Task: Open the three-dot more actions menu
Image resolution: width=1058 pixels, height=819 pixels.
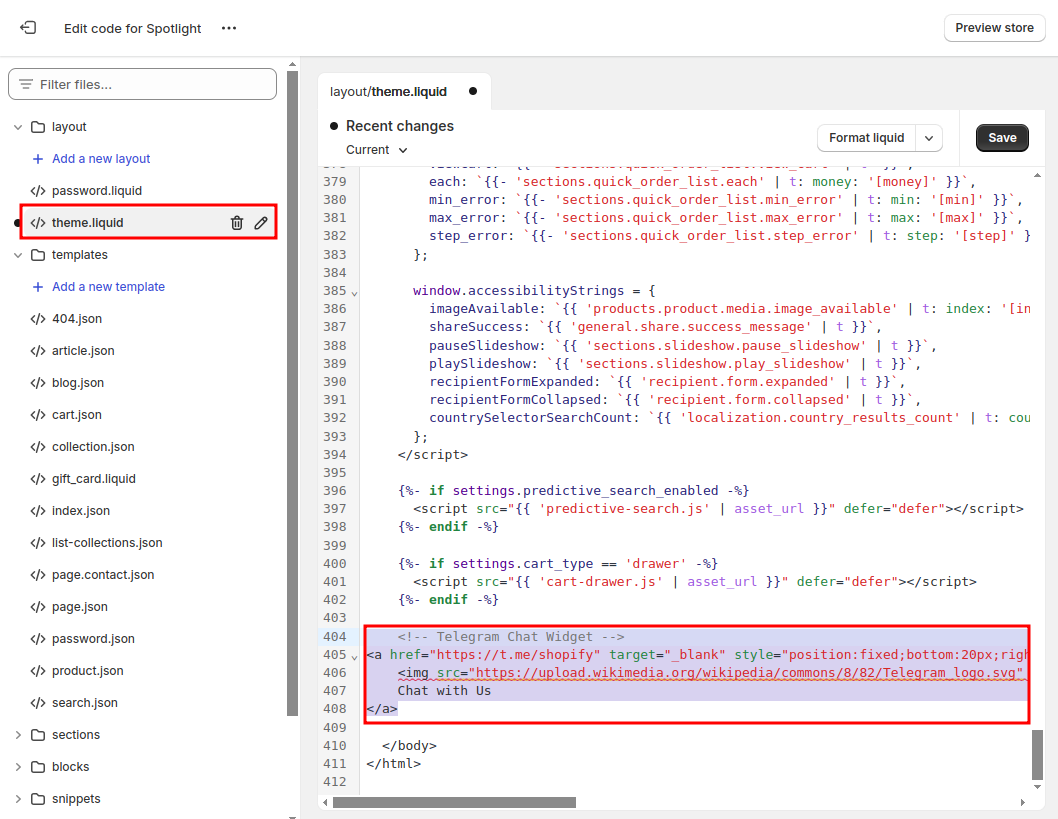Action: (x=229, y=28)
